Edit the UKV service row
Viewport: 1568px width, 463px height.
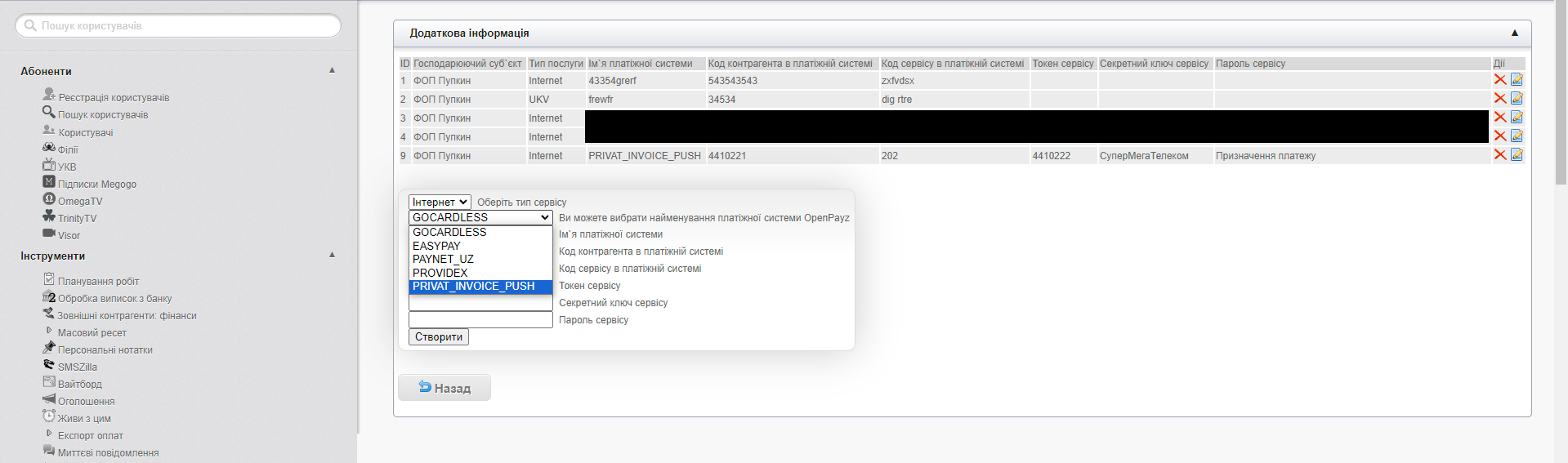pyautogui.click(x=1517, y=99)
